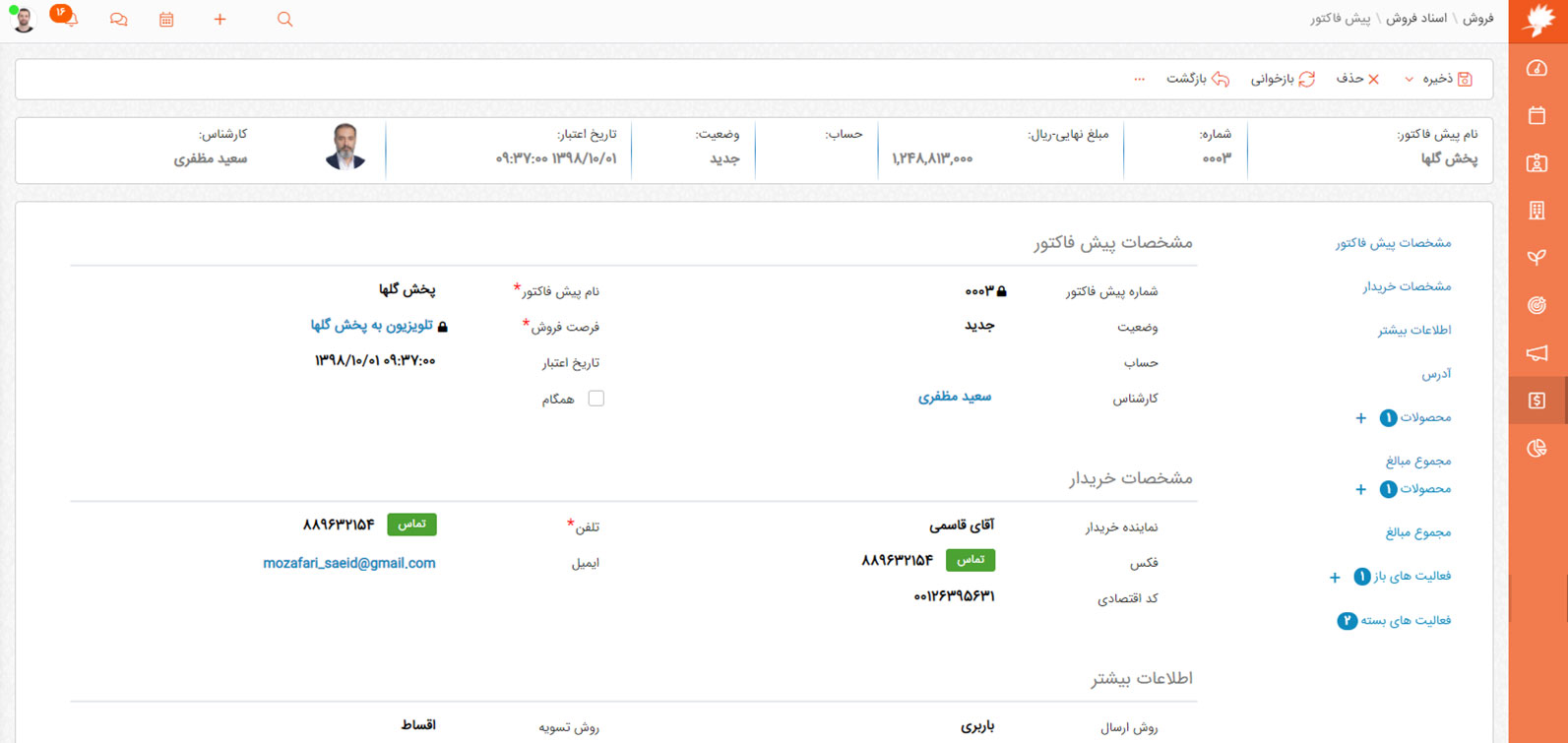This screenshot has width=1568, height=743.
Task: Click the search magnifier icon in top bar
Action: pos(284,20)
